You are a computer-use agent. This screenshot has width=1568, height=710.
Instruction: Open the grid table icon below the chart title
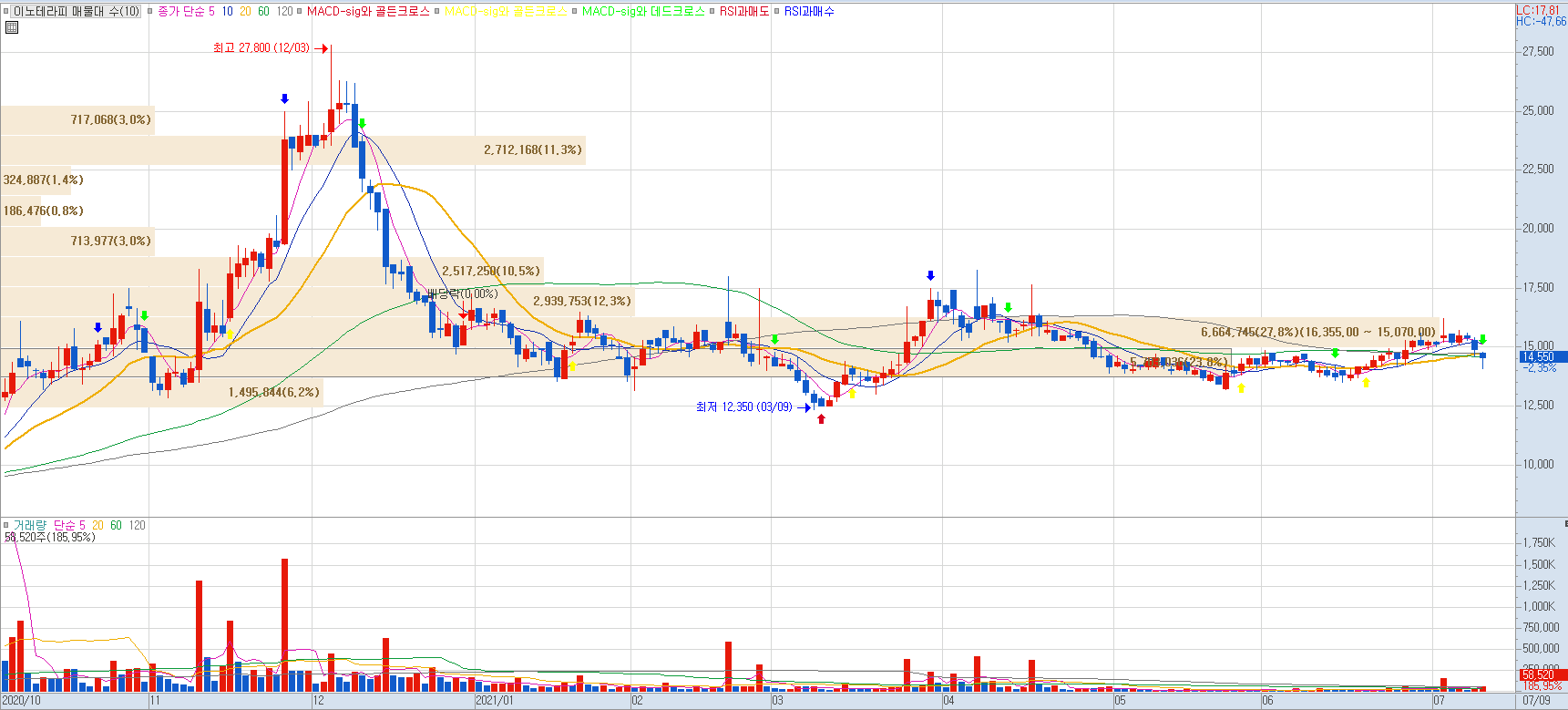click(12, 27)
